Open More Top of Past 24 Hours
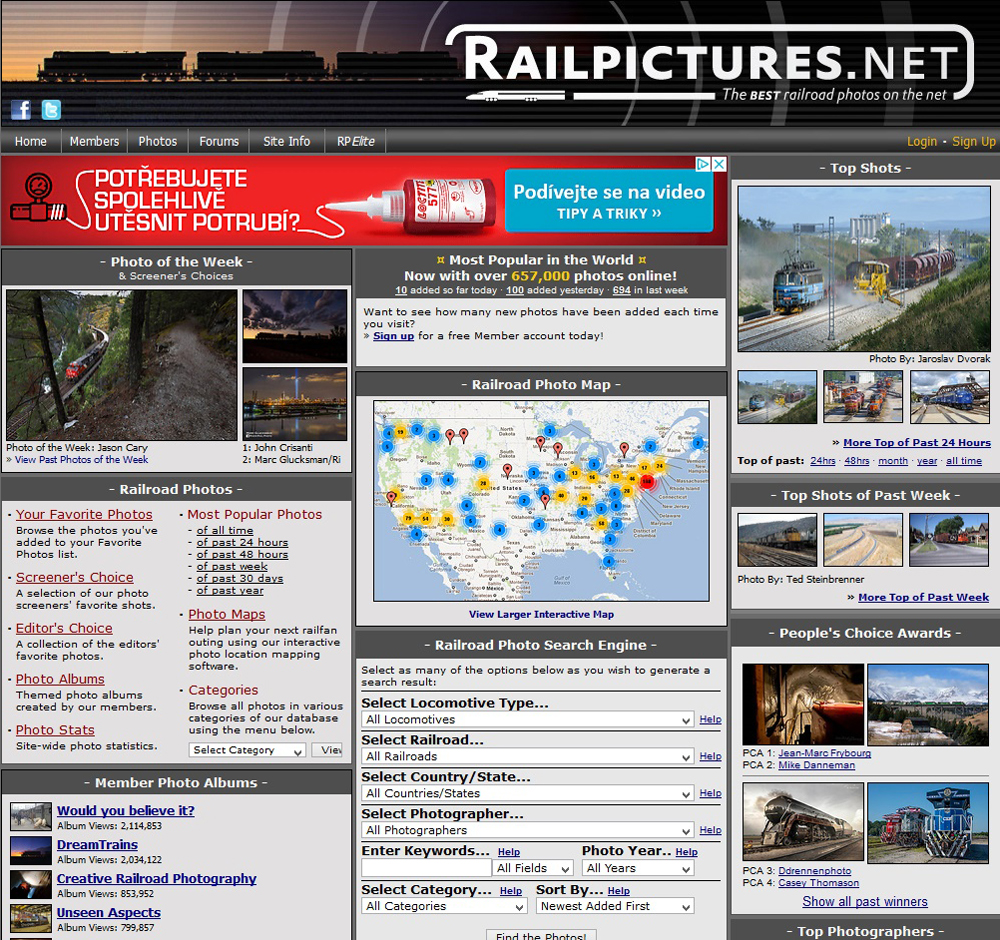Screen dimensions: 1000x940 916,443
